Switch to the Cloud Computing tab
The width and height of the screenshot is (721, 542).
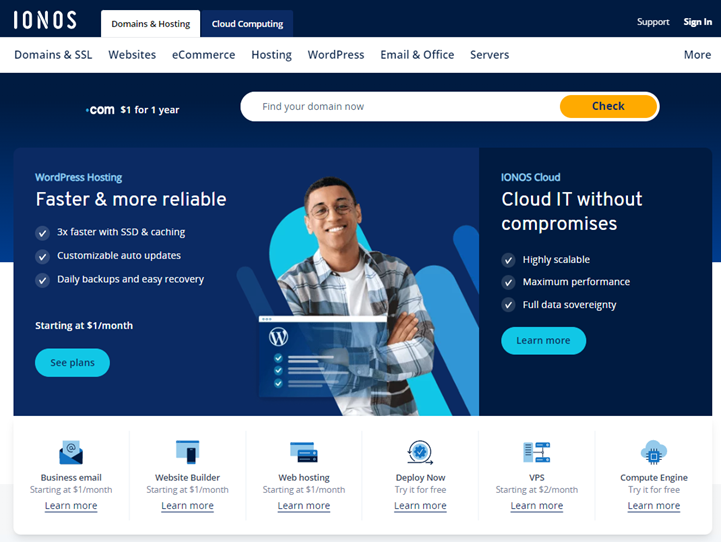[x=247, y=24]
